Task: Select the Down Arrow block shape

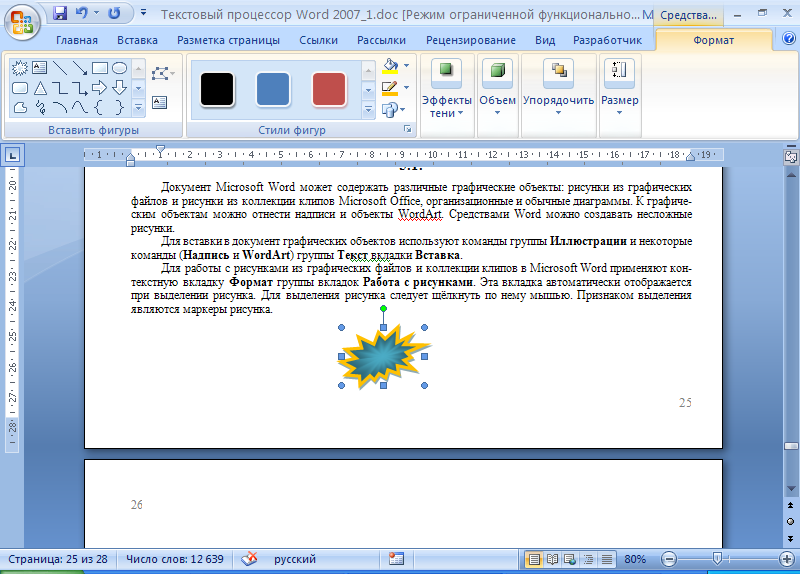Action: [x=119, y=88]
